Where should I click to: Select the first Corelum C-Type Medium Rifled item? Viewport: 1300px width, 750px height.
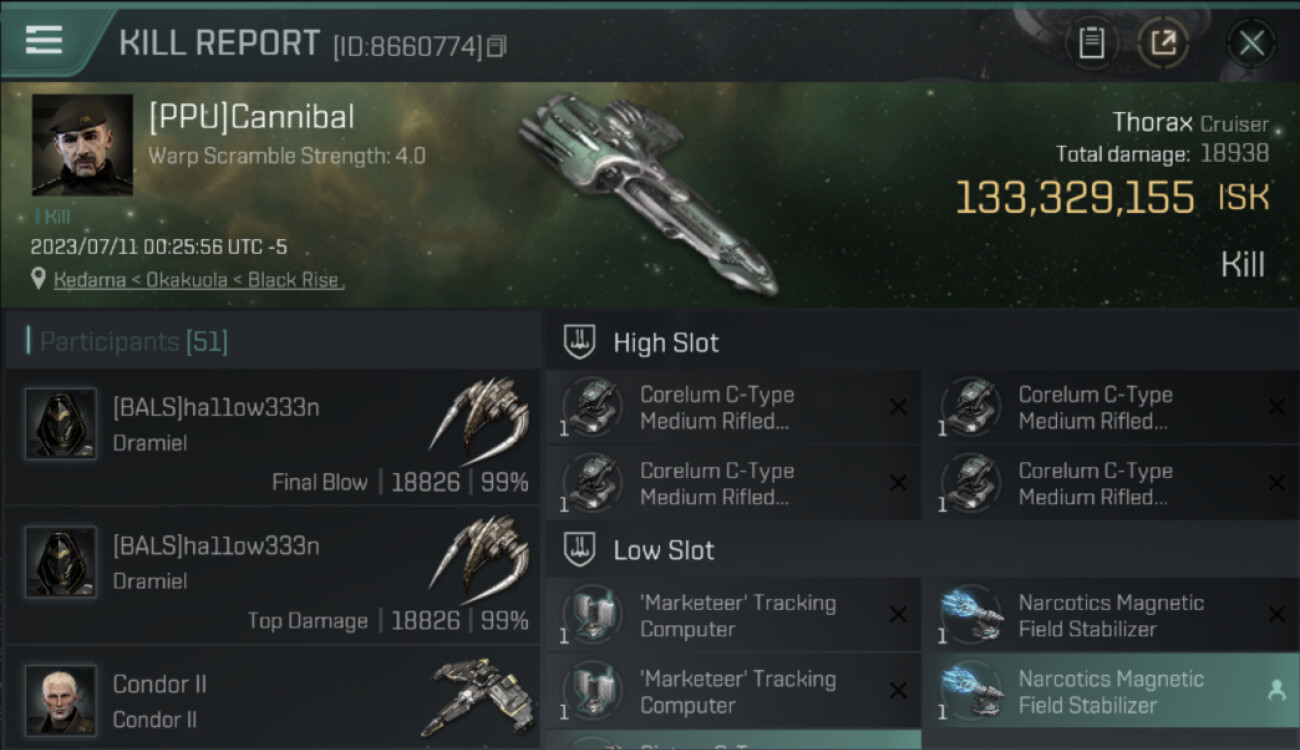pyautogui.click(x=733, y=408)
